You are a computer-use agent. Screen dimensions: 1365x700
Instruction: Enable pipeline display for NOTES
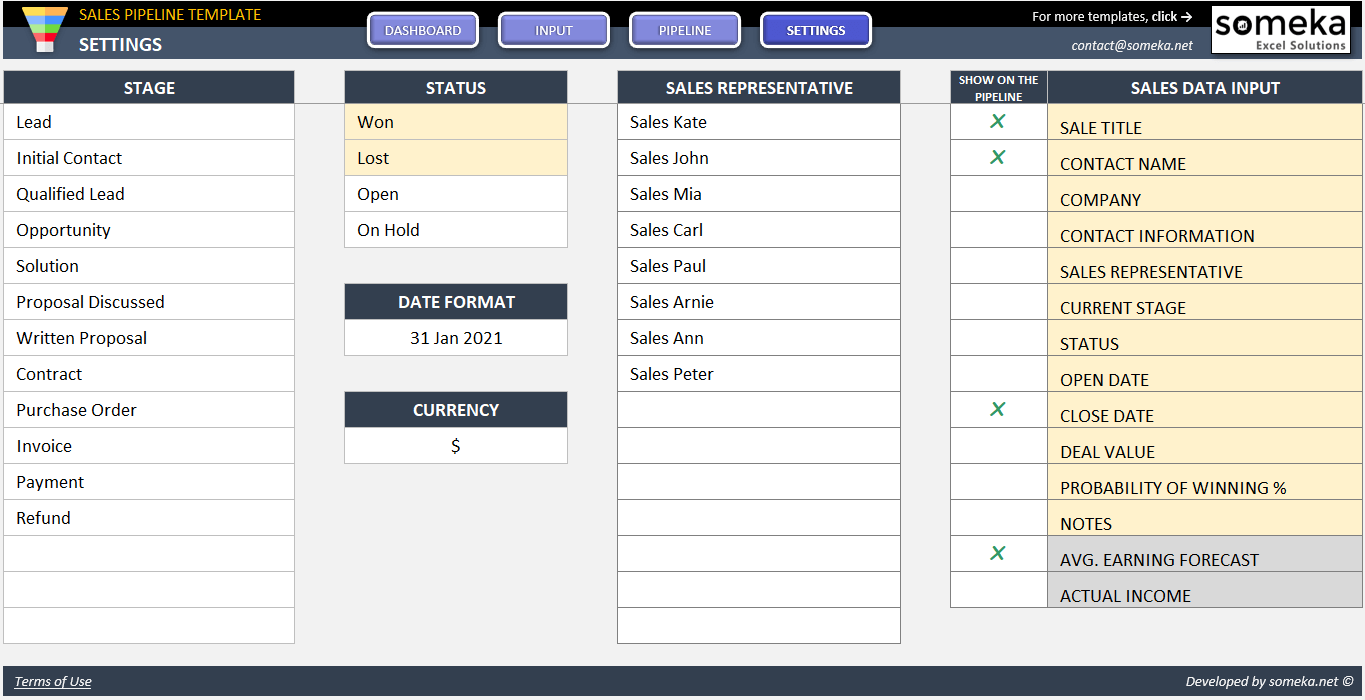998,518
